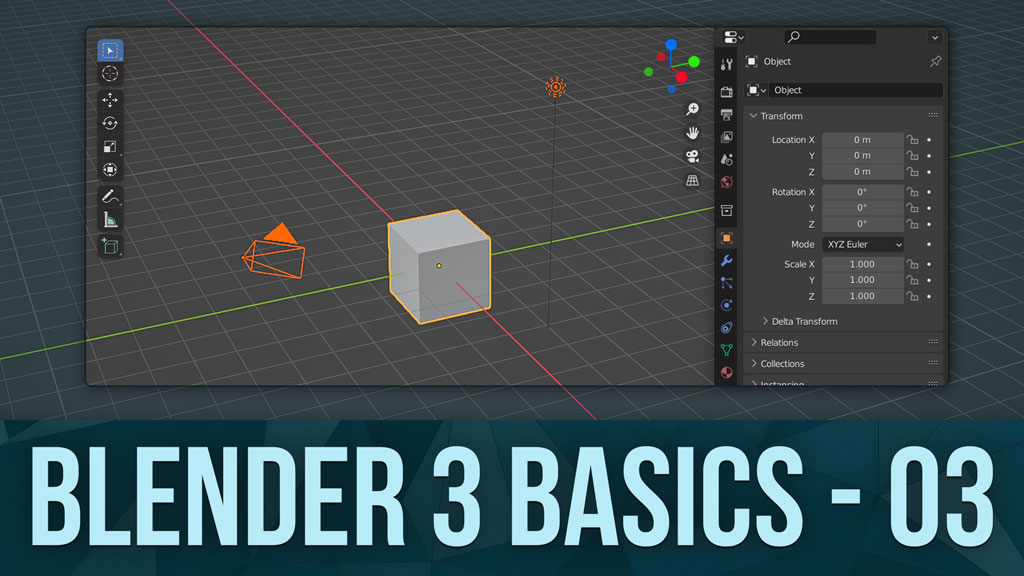
Task: Open the rotation Mode XYZ Euler dropdown
Action: coord(863,244)
